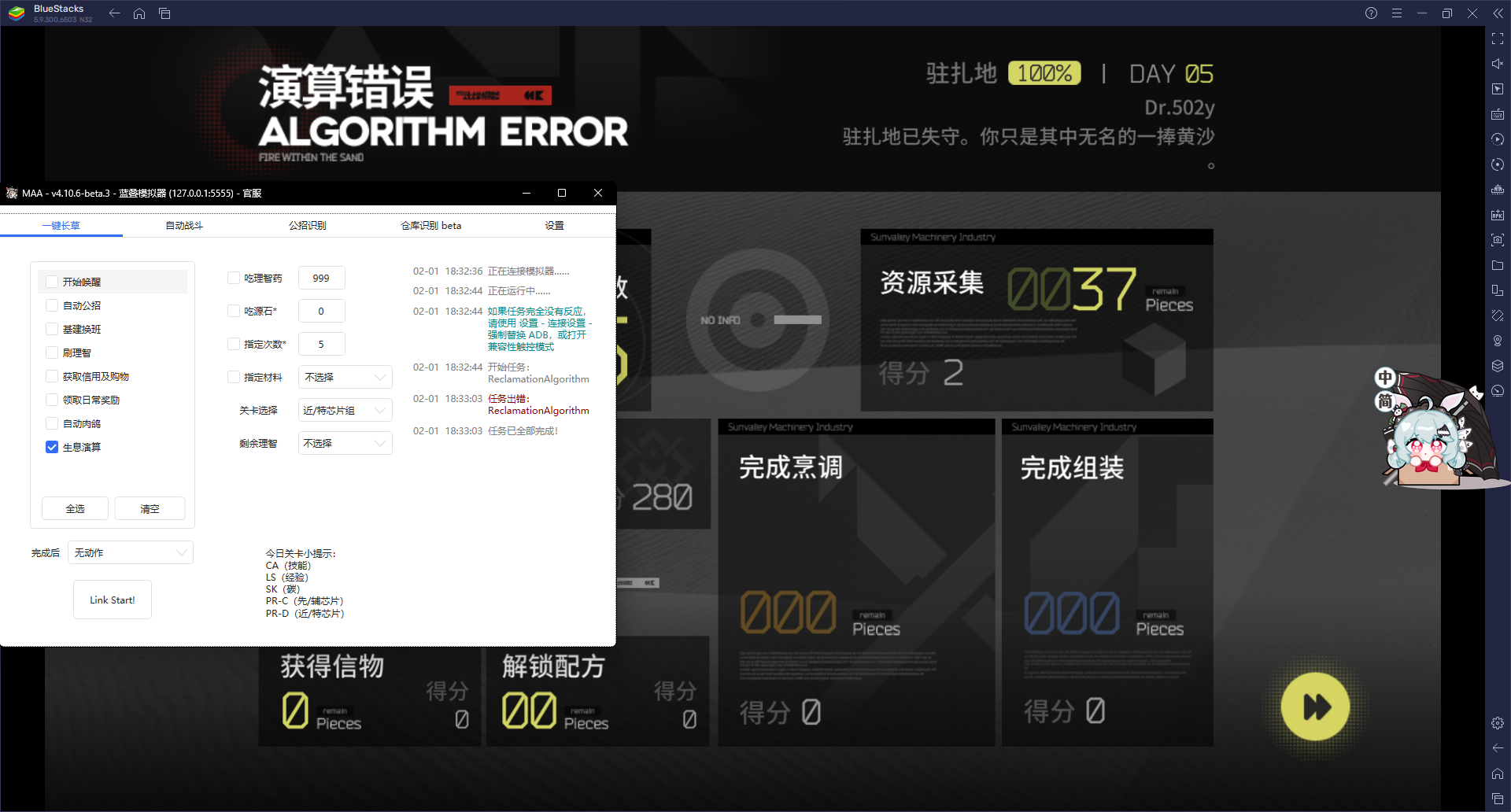Take a screenshot with sidebar camera icon
1511x812 pixels.
click(x=1498, y=240)
